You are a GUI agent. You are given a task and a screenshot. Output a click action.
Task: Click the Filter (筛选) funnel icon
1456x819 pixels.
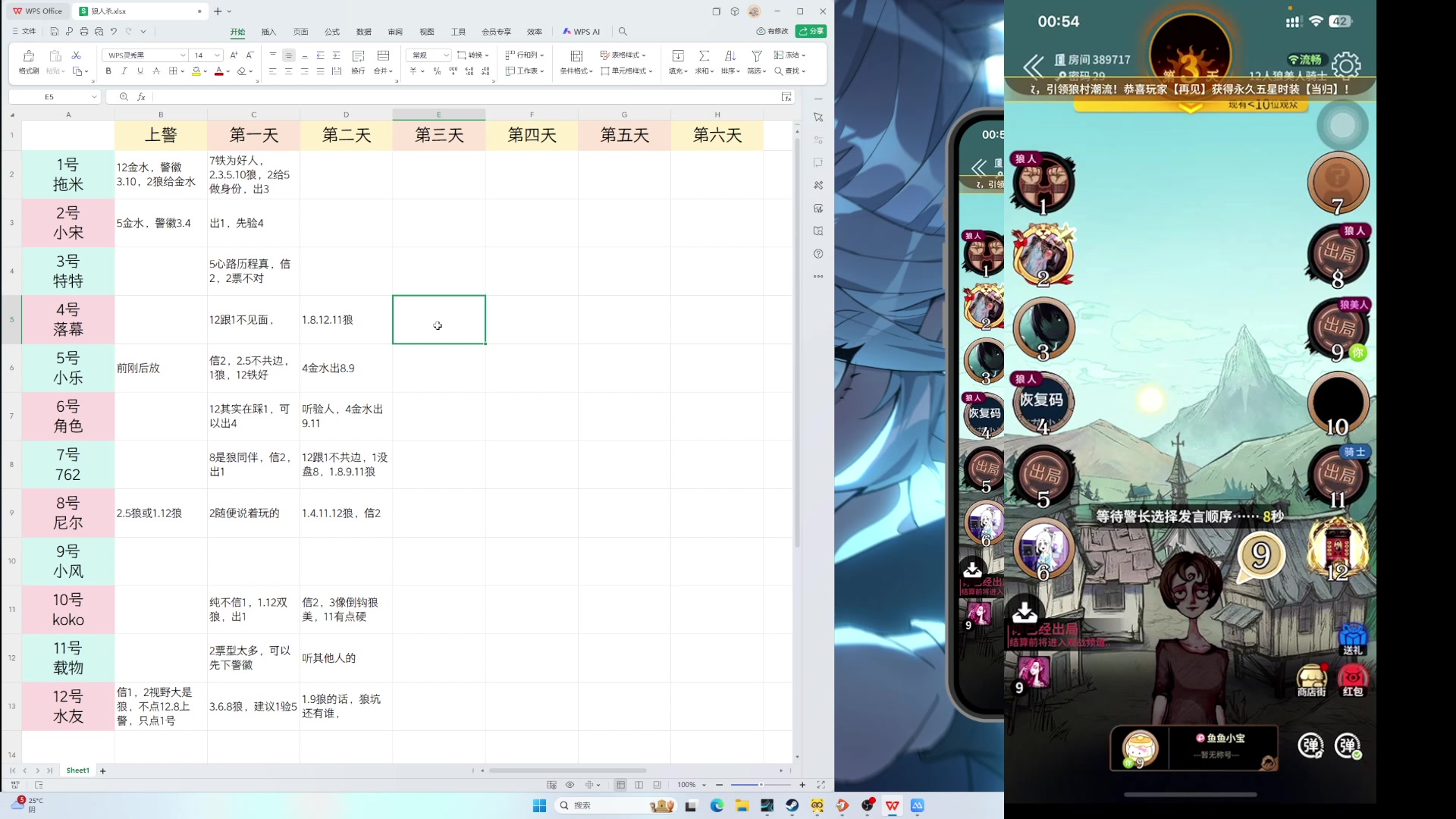(x=756, y=57)
